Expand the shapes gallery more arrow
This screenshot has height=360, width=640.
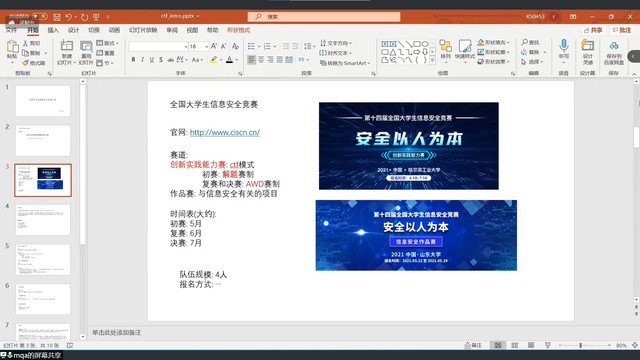pos(432,61)
